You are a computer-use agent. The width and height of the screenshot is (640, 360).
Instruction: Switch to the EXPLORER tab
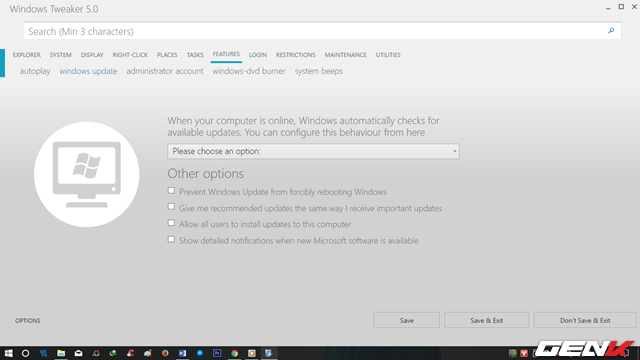(x=27, y=55)
